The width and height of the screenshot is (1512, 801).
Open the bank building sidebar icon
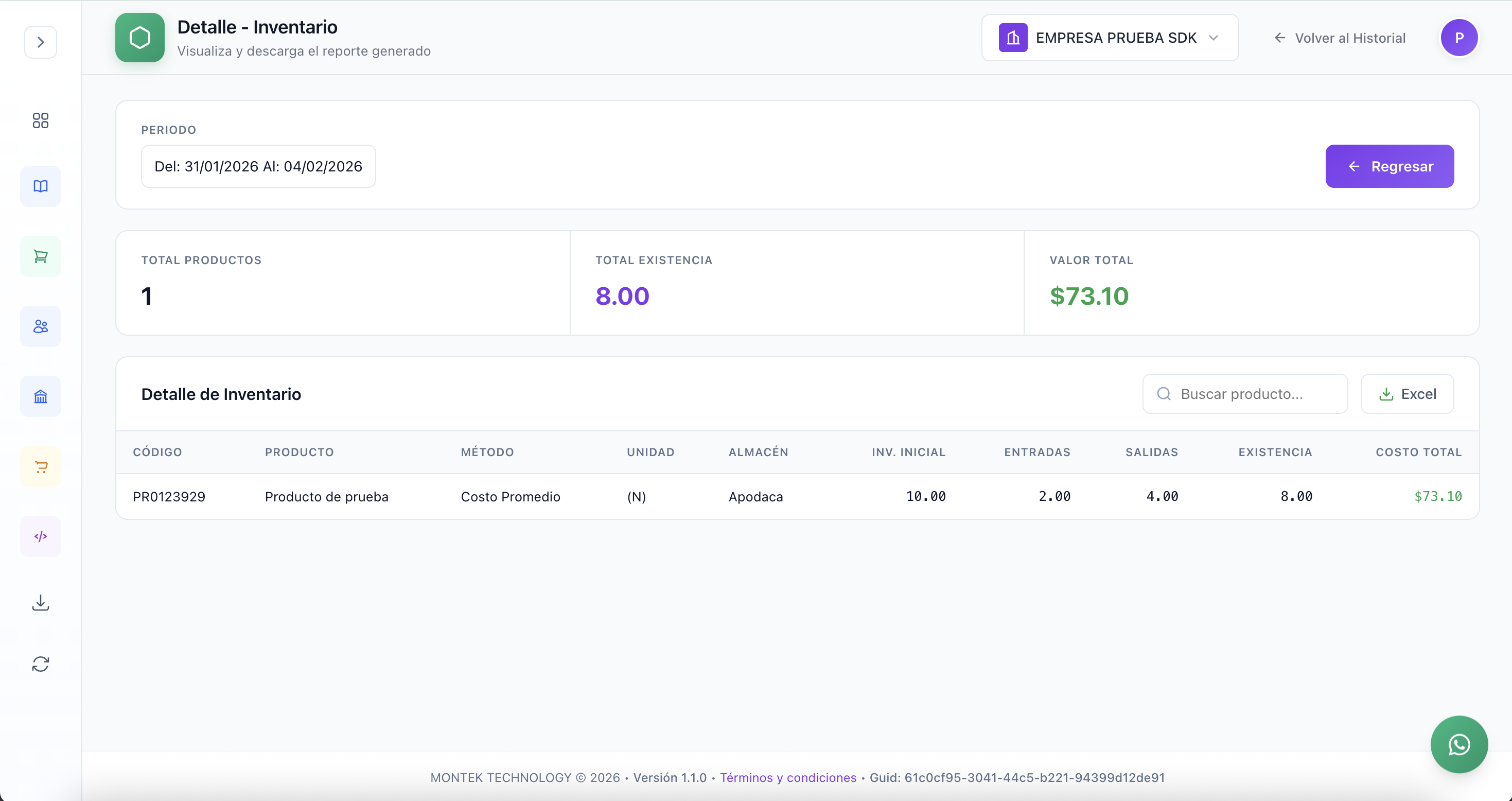[41, 397]
